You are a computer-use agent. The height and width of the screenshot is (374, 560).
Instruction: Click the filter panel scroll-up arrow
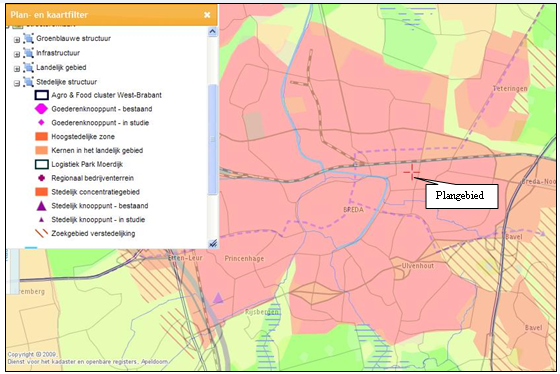212,32
